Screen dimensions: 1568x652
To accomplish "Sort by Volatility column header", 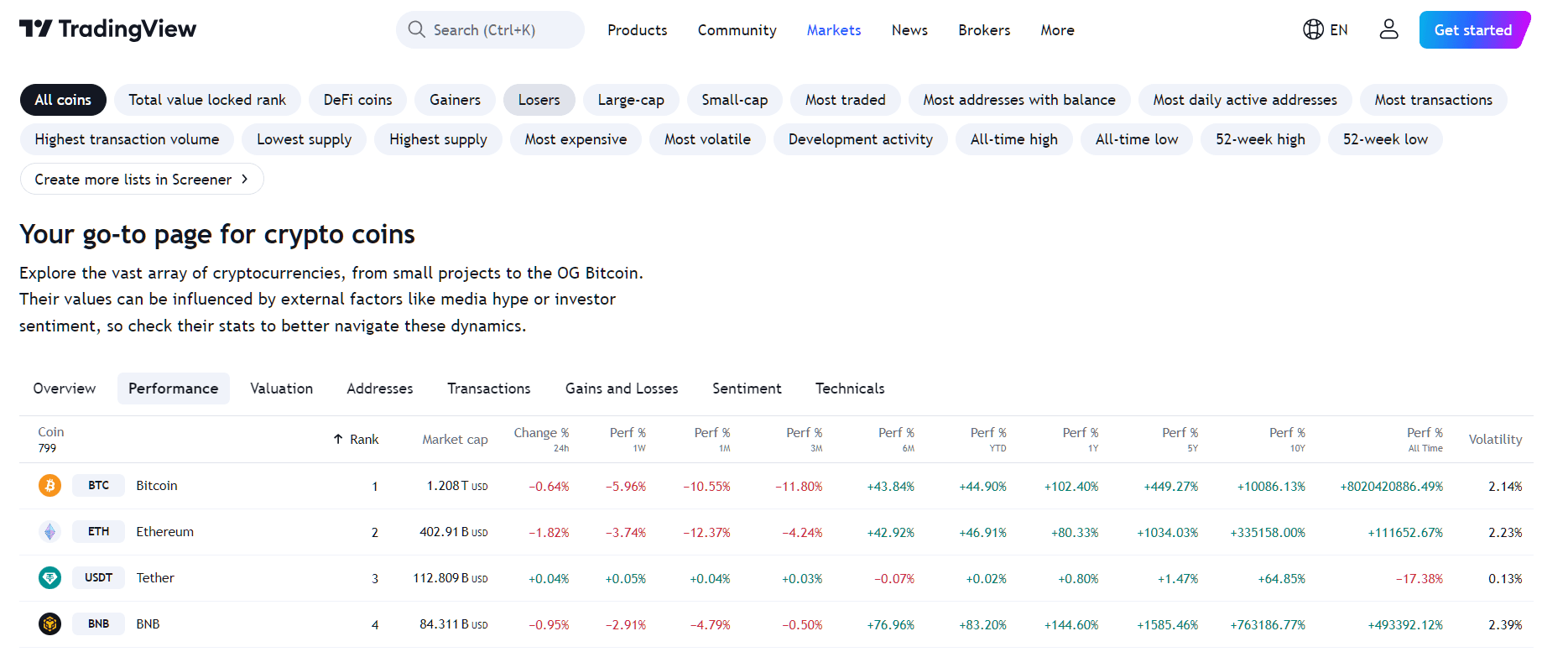I will [x=1495, y=439].
